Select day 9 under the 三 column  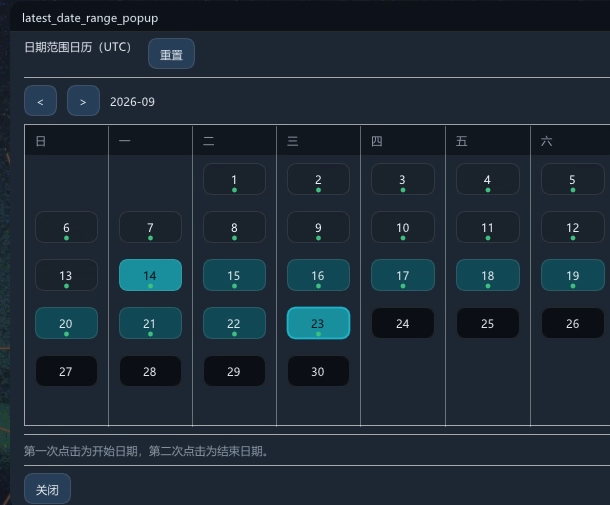click(318, 227)
